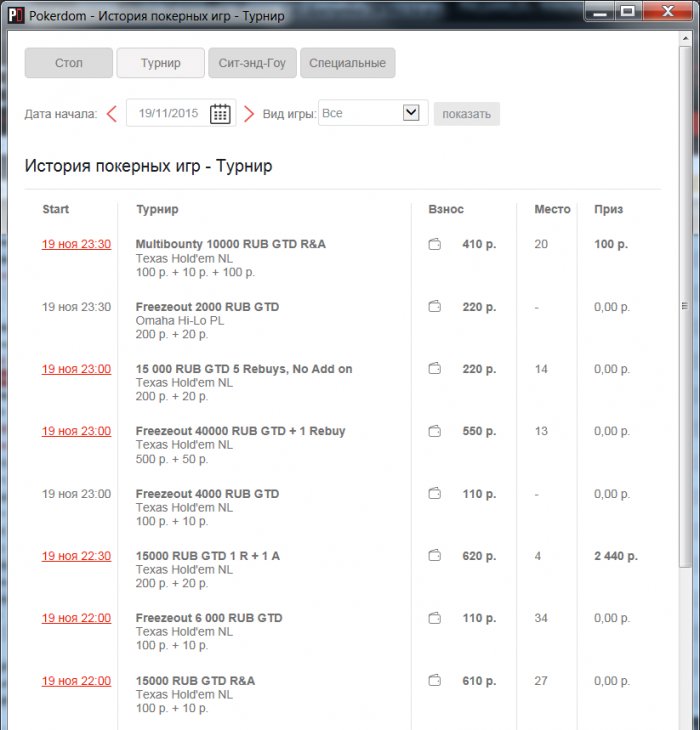Click the scrollbar up arrow

pyautogui.click(x=685, y=38)
